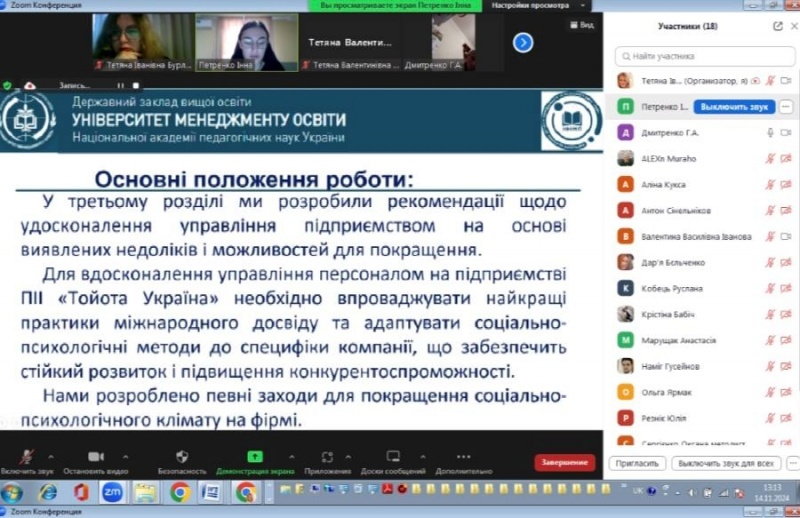The height and width of the screenshot is (518, 800).
Task: Open video options arrow next to Остановить видео
Action: 126,457
